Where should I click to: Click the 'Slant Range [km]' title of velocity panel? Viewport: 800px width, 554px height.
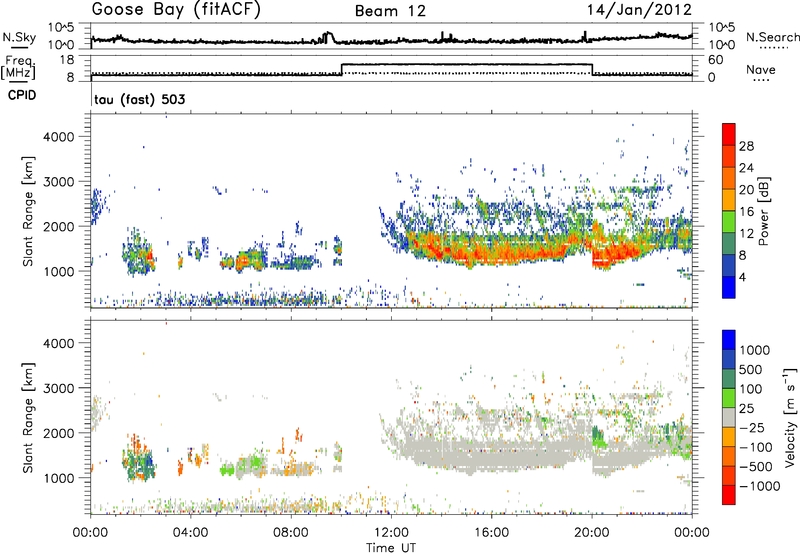coord(28,417)
